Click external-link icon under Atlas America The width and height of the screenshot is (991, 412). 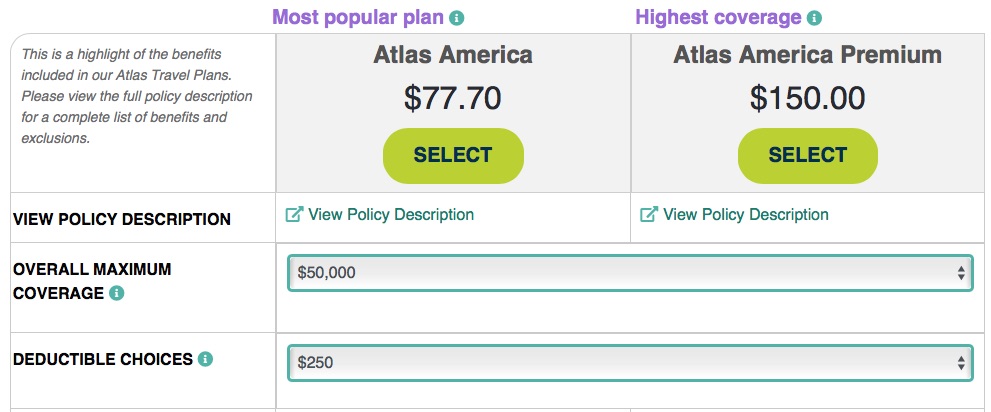(295, 215)
